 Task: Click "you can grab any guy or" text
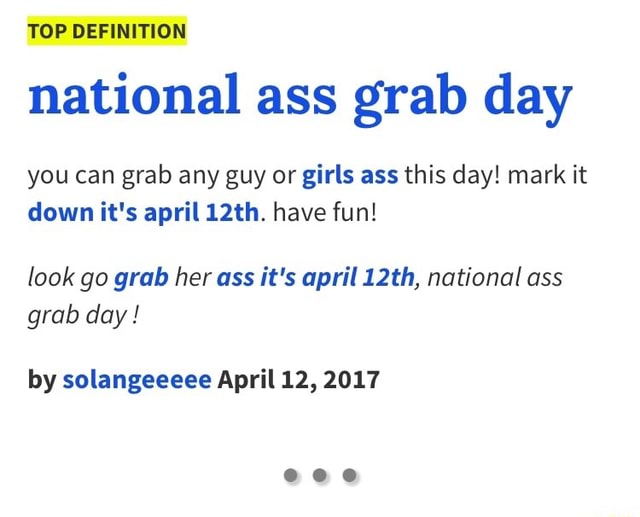(162, 175)
